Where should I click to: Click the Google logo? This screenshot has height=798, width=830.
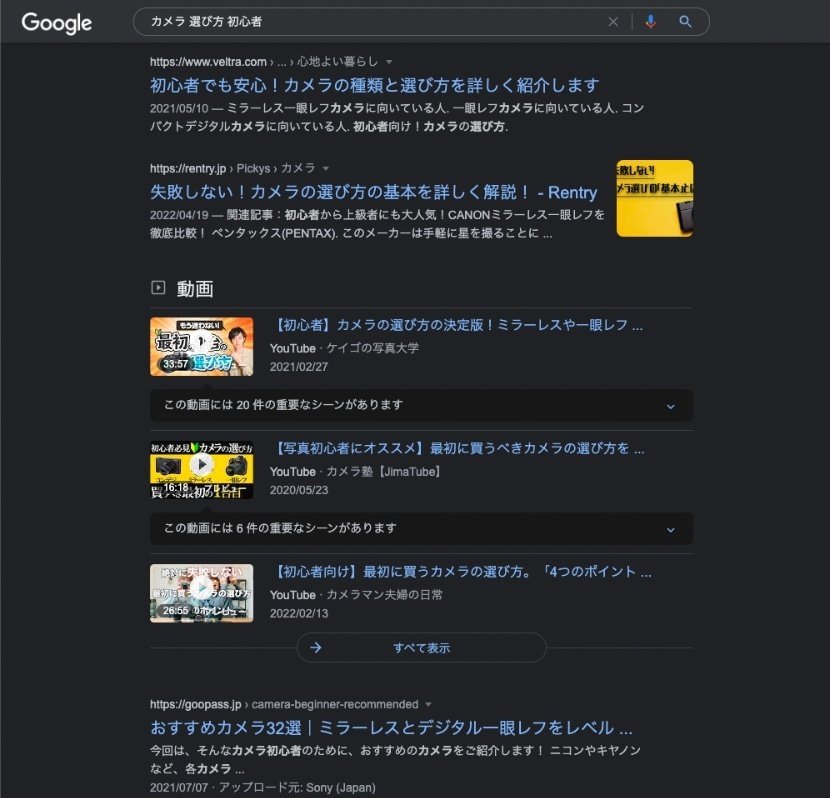56,22
